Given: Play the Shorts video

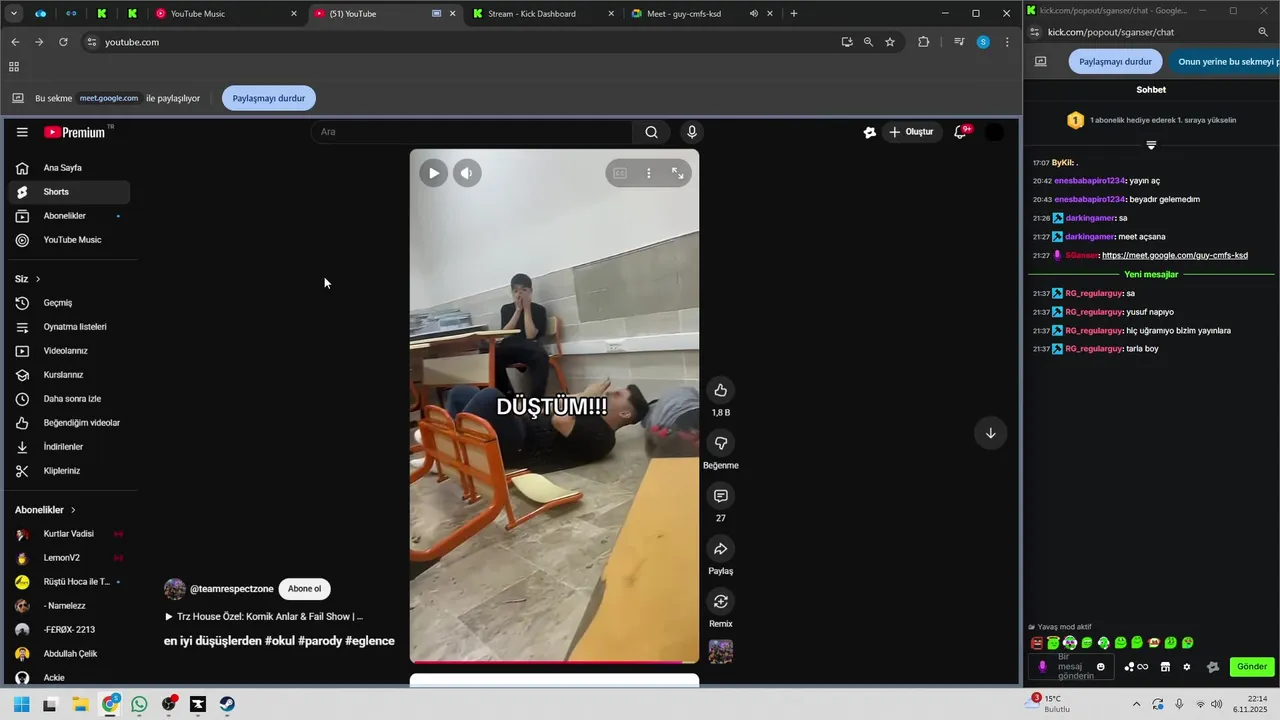Looking at the screenshot, I should [x=433, y=173].
